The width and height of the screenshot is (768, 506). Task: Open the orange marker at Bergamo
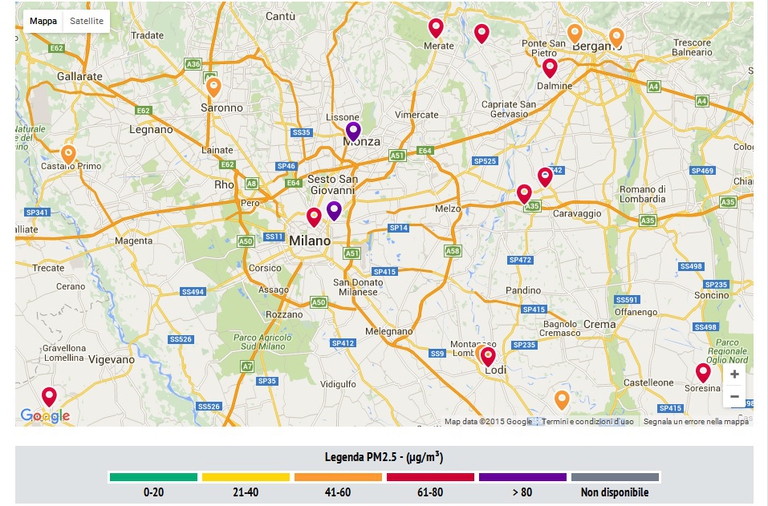coord(616,36)
